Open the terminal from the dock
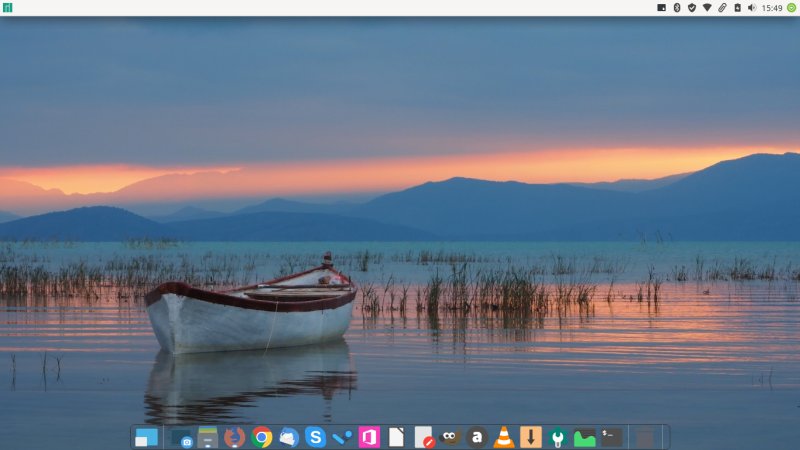The height and width of the screenshot is (450, 800). point(611,437)
